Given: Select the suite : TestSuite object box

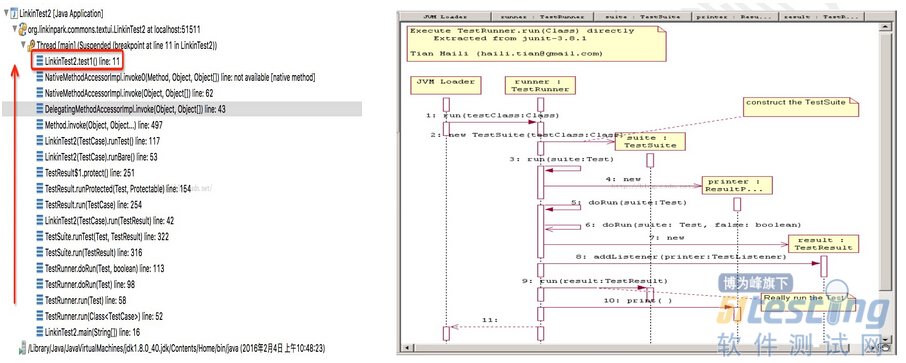Looking at the screenshot, I should click(650, 142).
